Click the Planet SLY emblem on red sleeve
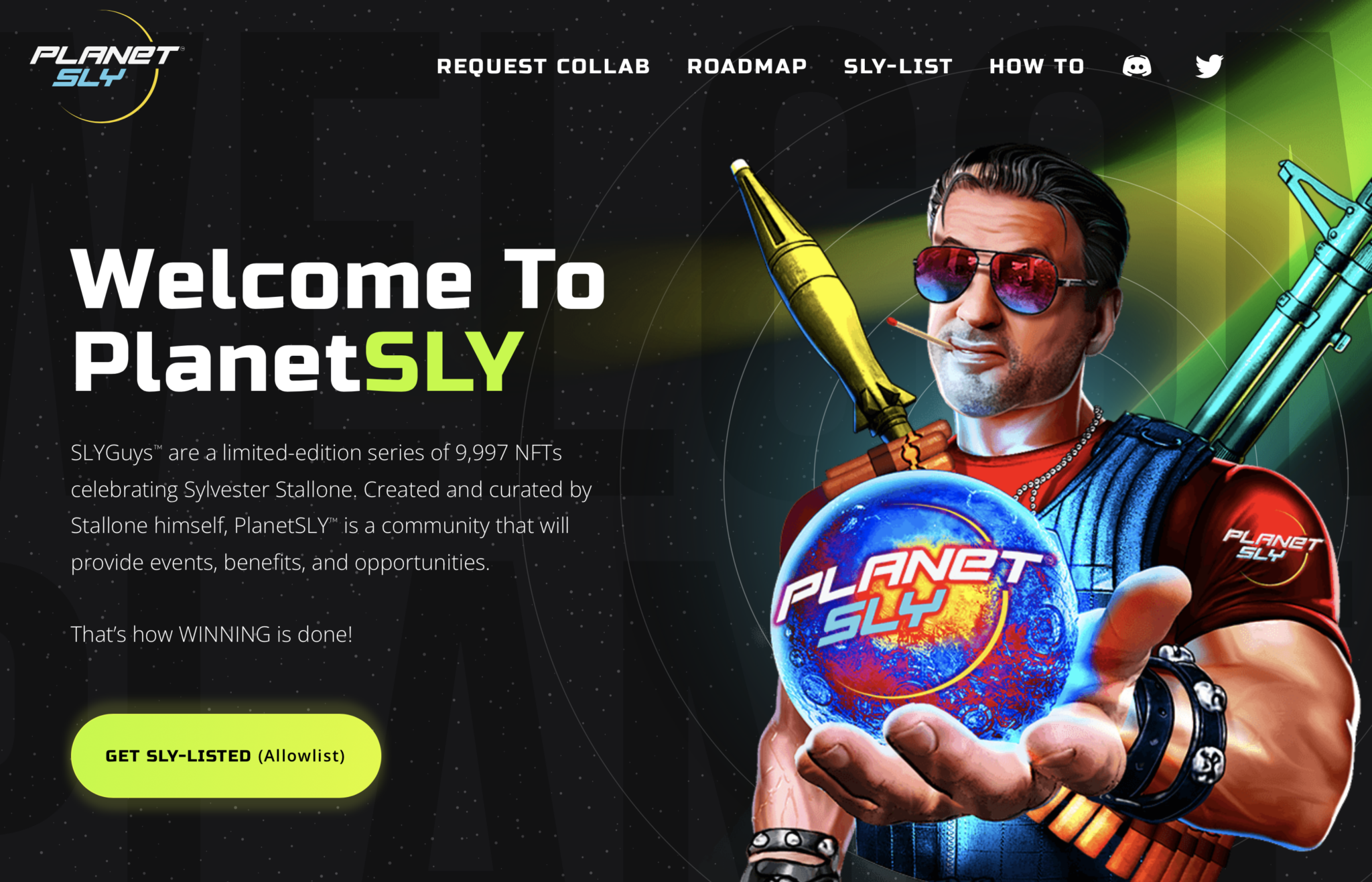1372x882 pixels. click(1271, 546)
